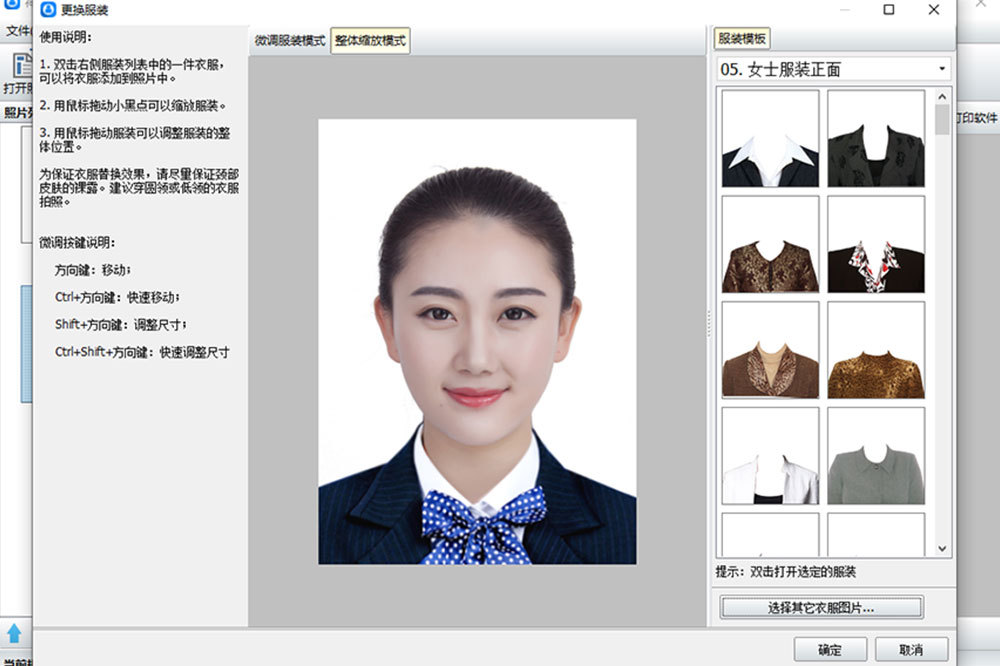
Task: Select the golden leopard print turtleneck top
Action: [x=875, y=350]
